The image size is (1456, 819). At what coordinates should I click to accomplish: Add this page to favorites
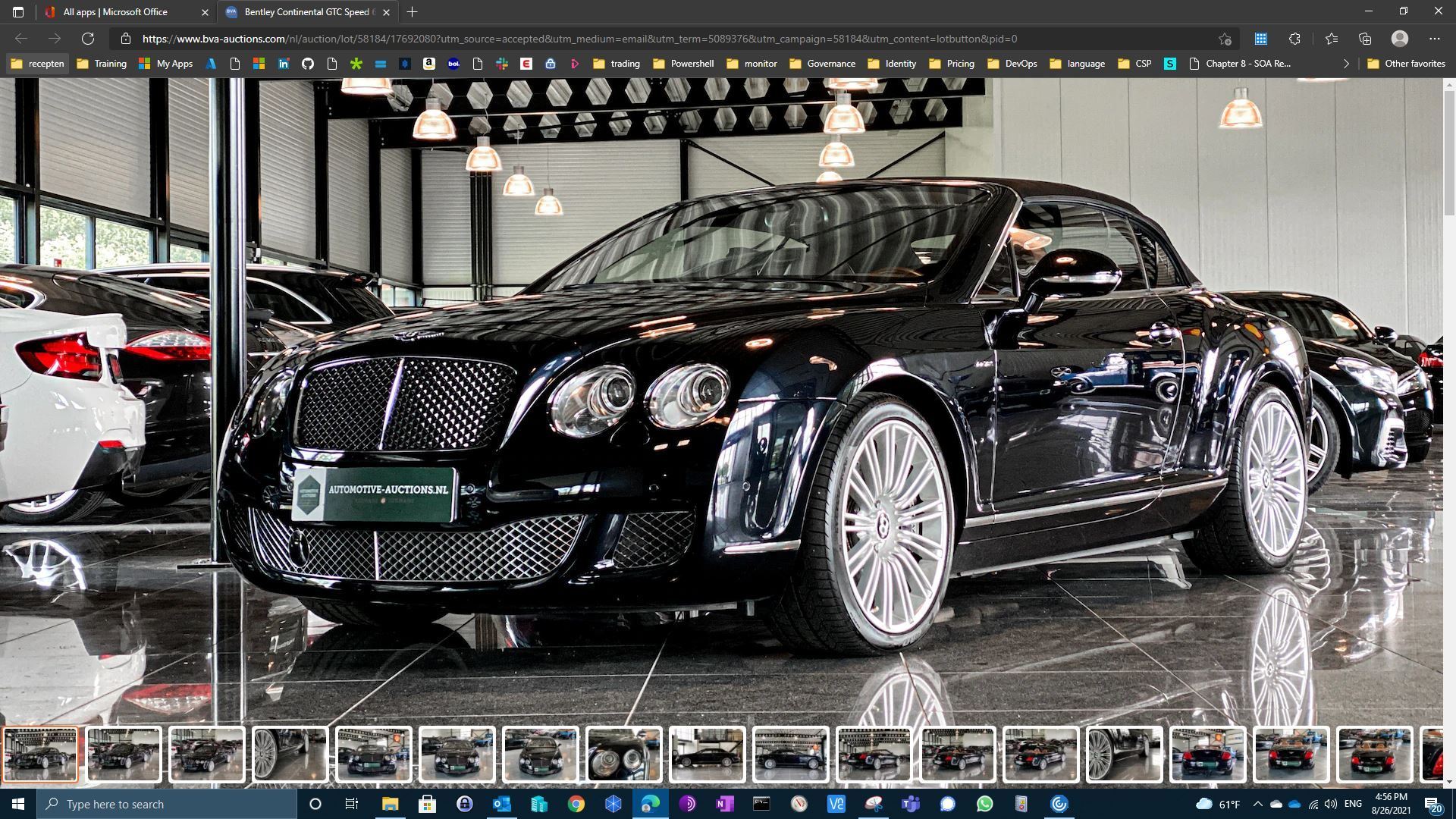click(x=1225, y=39)
